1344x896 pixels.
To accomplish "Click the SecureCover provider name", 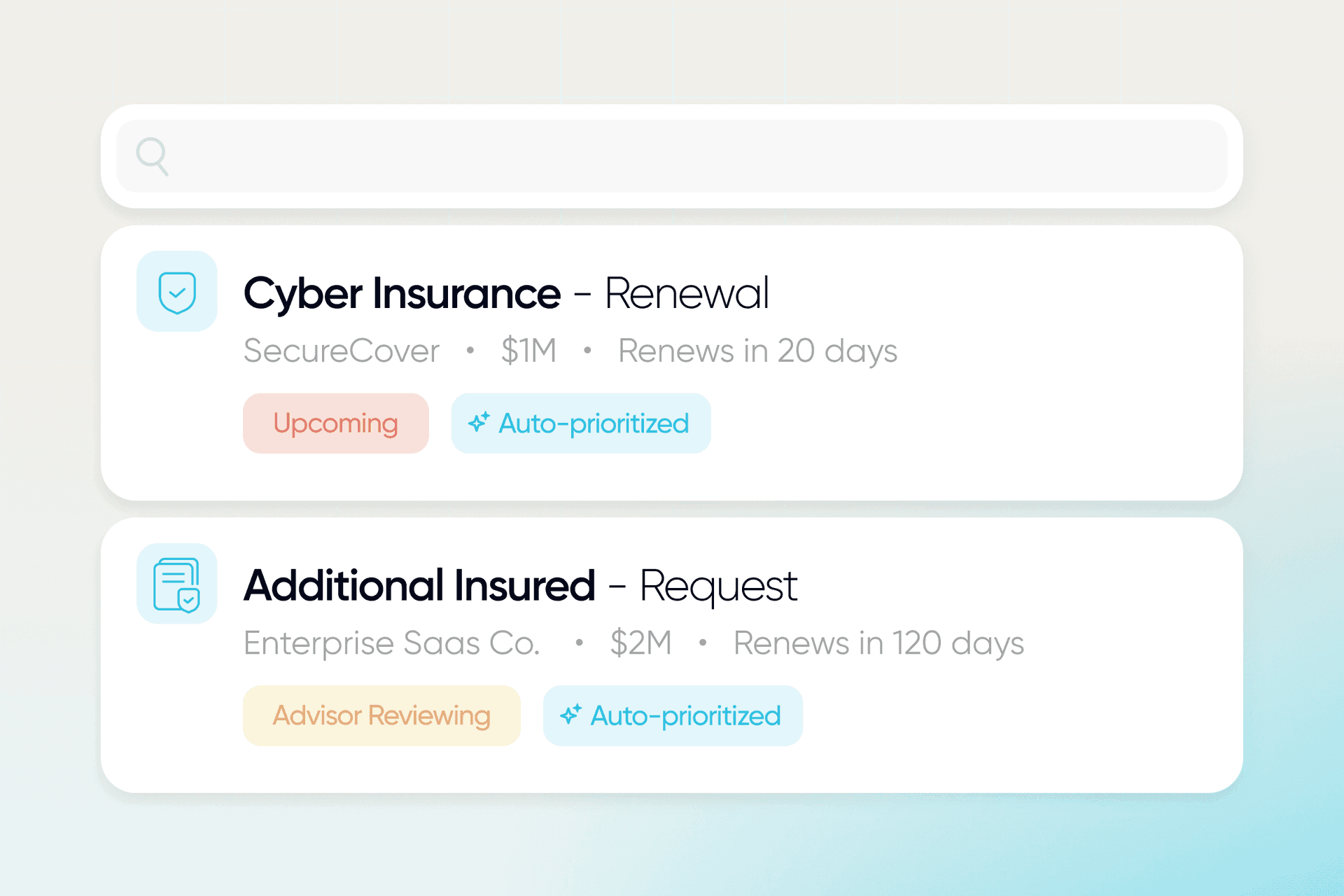I will click(342, 351).
